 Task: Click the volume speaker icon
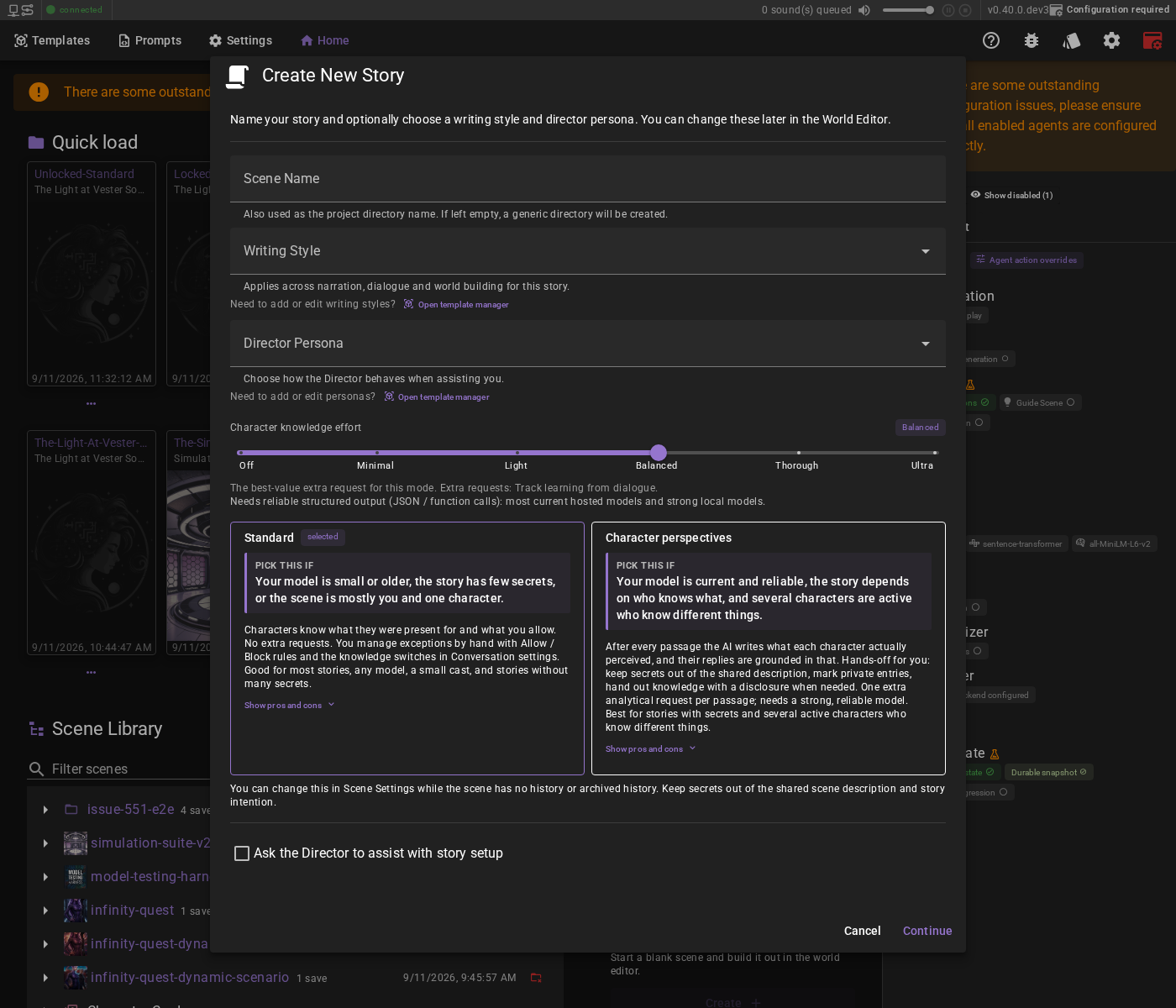click(x=864, y=10)
